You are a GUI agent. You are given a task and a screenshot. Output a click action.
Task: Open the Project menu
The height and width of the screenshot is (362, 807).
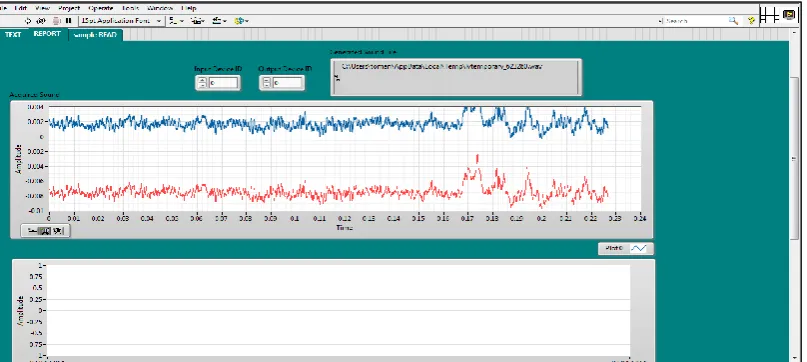69,8
